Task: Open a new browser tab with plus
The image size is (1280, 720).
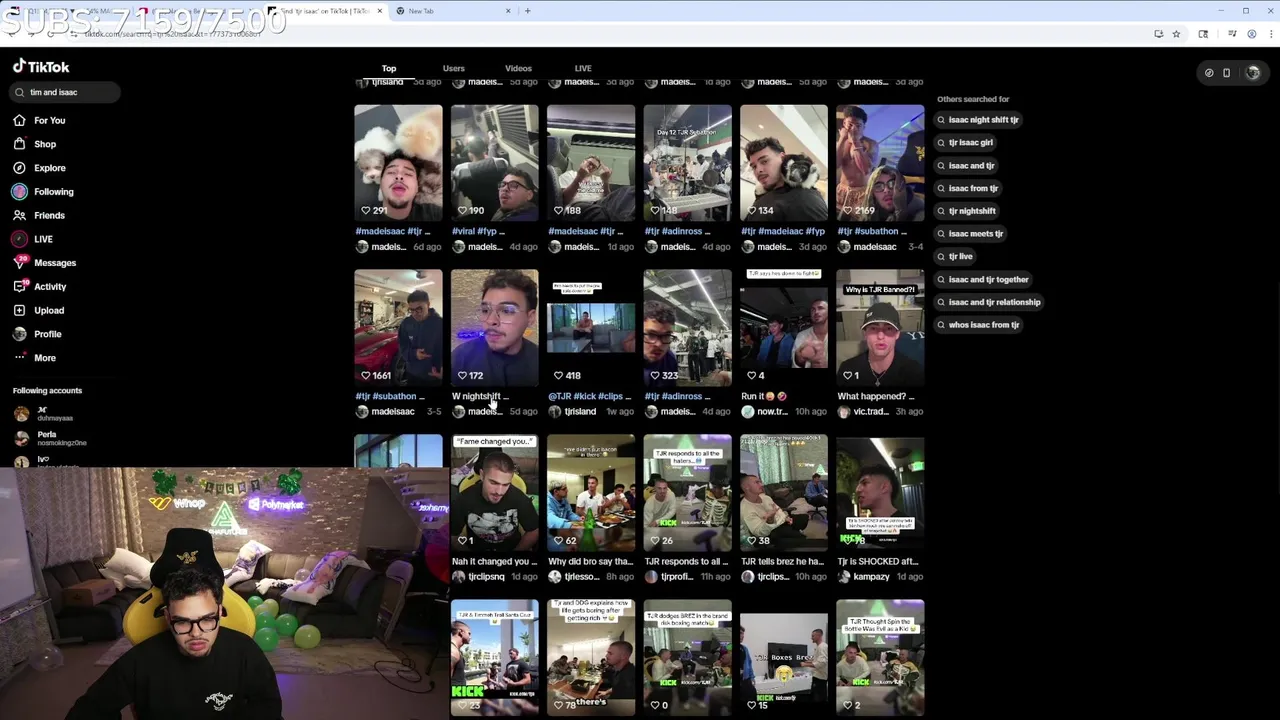Action: pyautogui.click(x=528, y=11)
